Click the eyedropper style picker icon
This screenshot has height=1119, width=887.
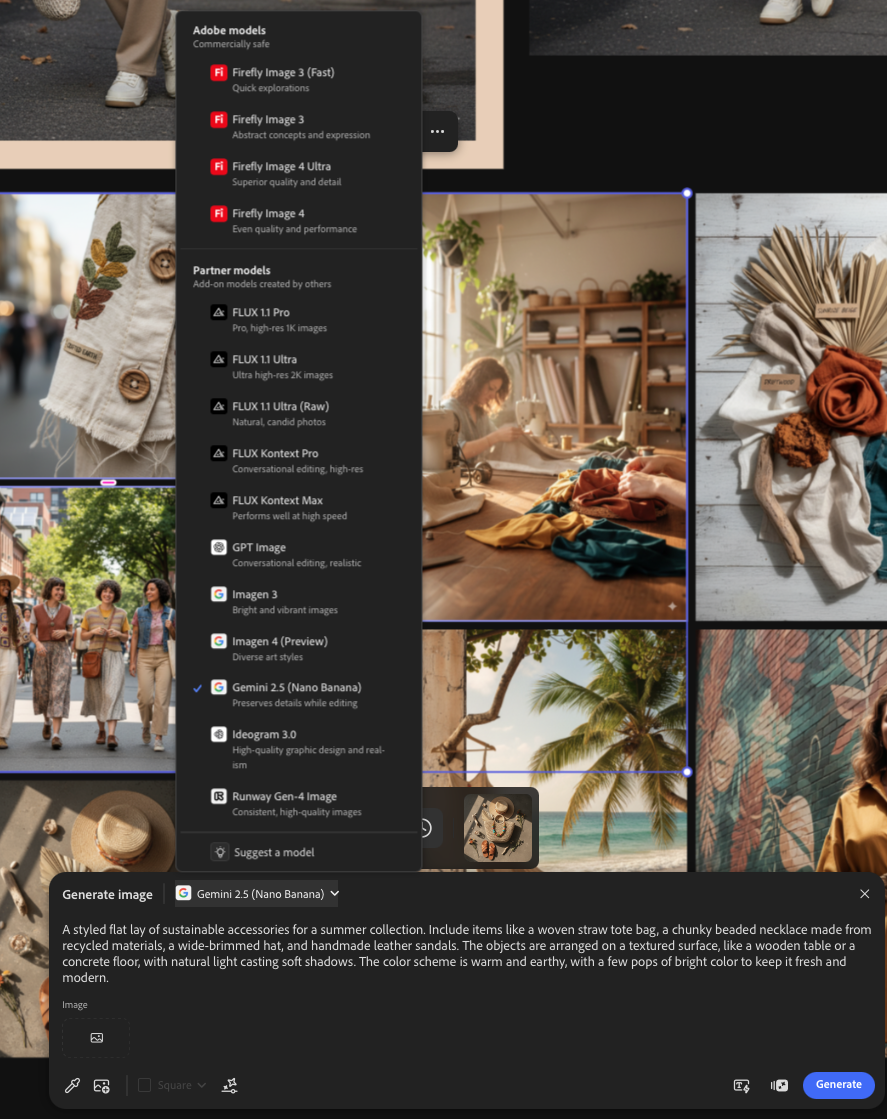(72, 1086)
